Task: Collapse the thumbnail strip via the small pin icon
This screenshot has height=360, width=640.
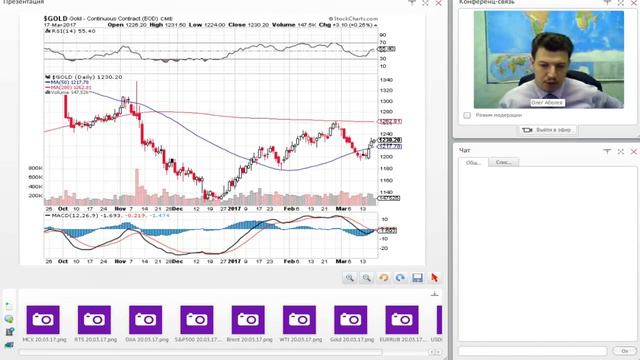Action: pos(434,294)
